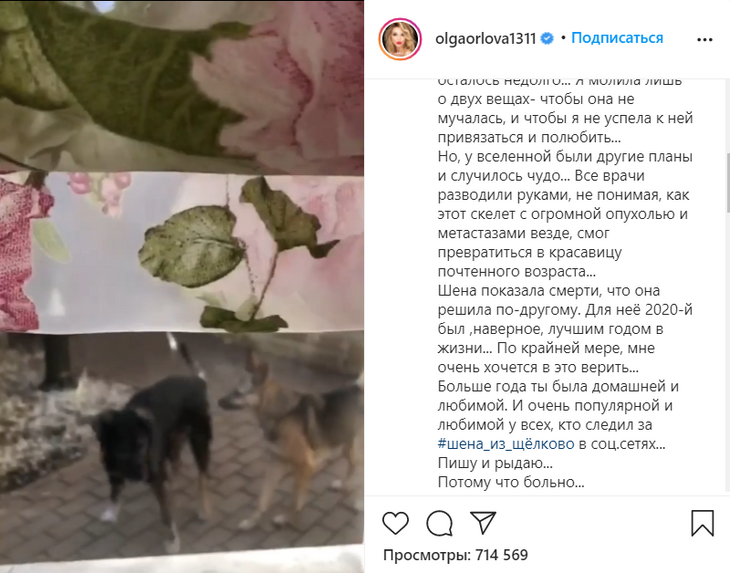Click the large pink flower at the video top
Image resolution: width=730 pixels, height=573 pixels.
pyautogui.click(x=279, y=84)
